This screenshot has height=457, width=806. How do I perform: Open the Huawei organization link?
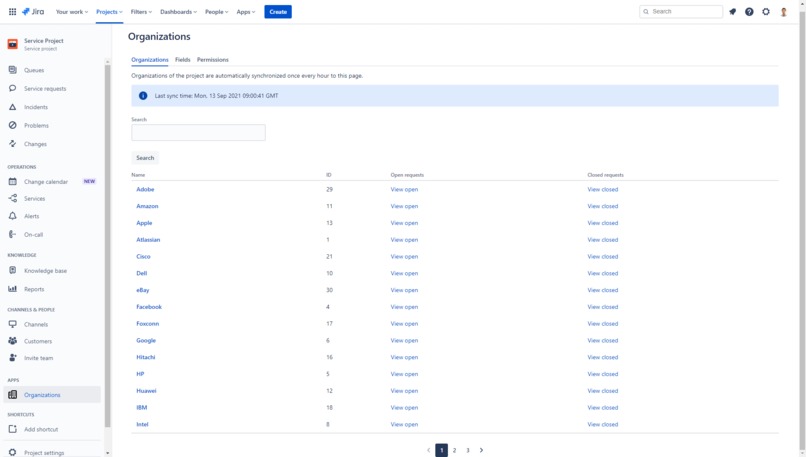click(146, 391)
